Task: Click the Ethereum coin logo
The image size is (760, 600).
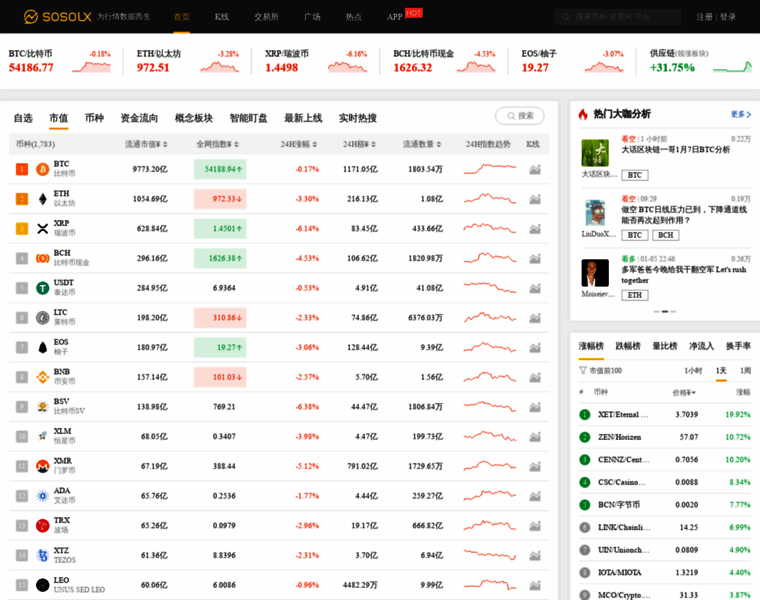Action: click(x=43, y=199)
